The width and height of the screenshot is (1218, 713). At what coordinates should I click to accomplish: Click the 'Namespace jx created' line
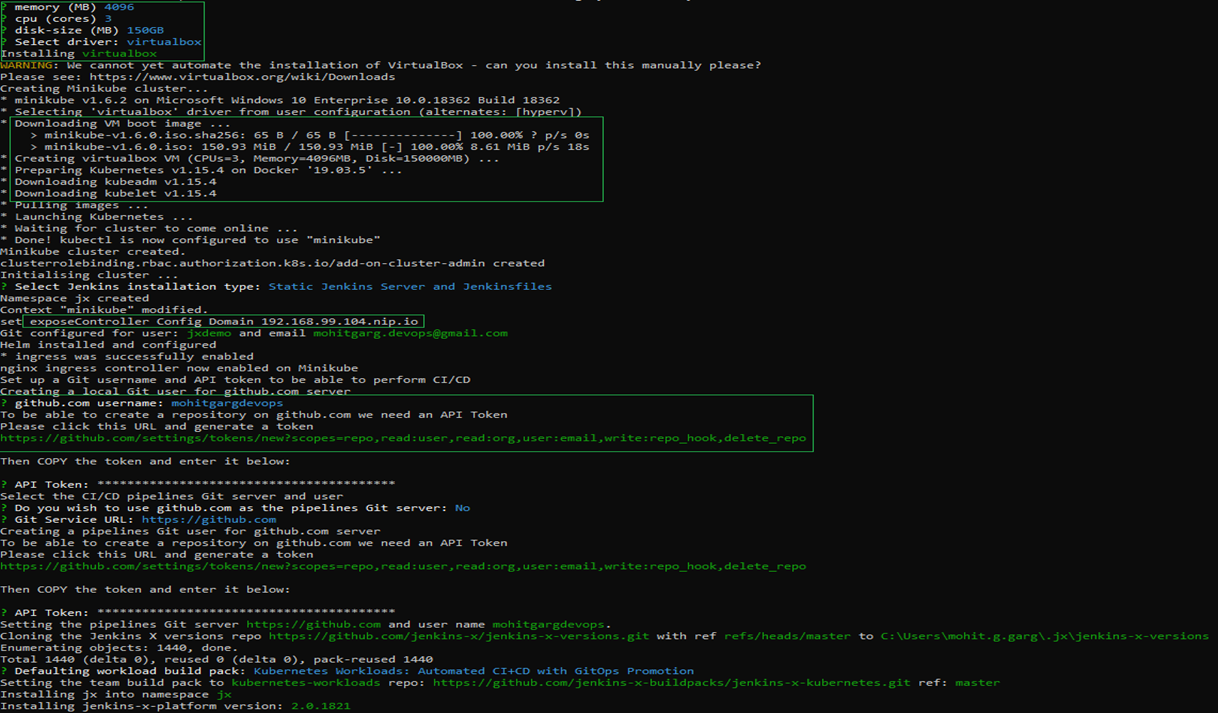pyautogui.click(x=74, y=298)
